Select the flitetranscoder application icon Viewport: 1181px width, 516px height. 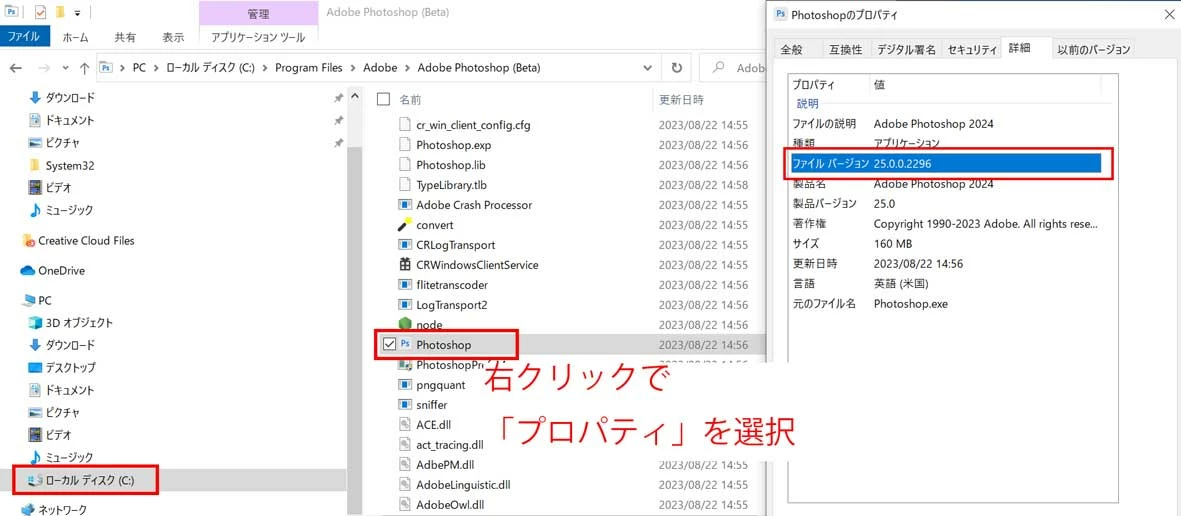(x=405, y=285)
